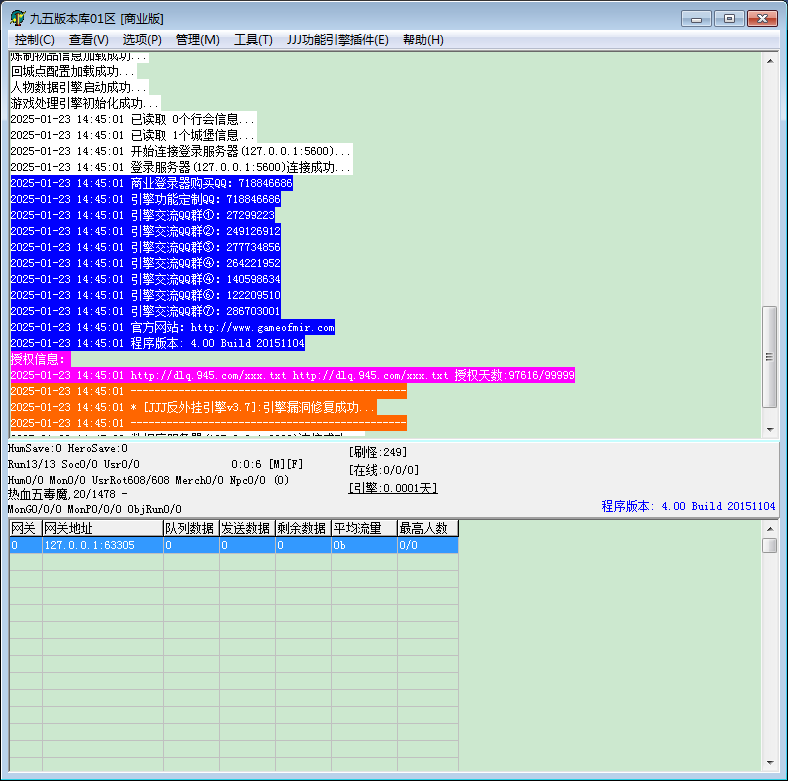Click log line 引擎交流QQ群③: 277734856
788x781 pixels.
point(145,247)
